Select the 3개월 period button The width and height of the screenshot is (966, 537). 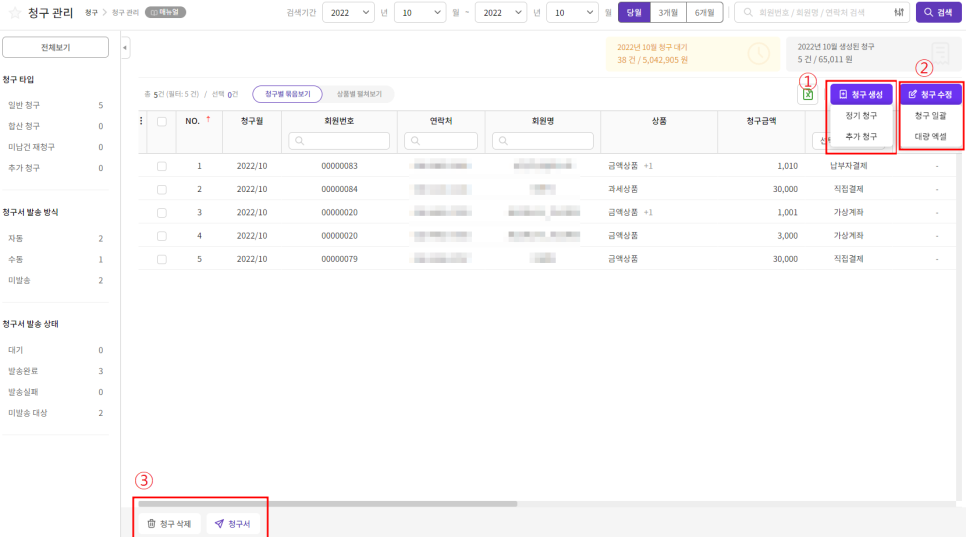668,12
